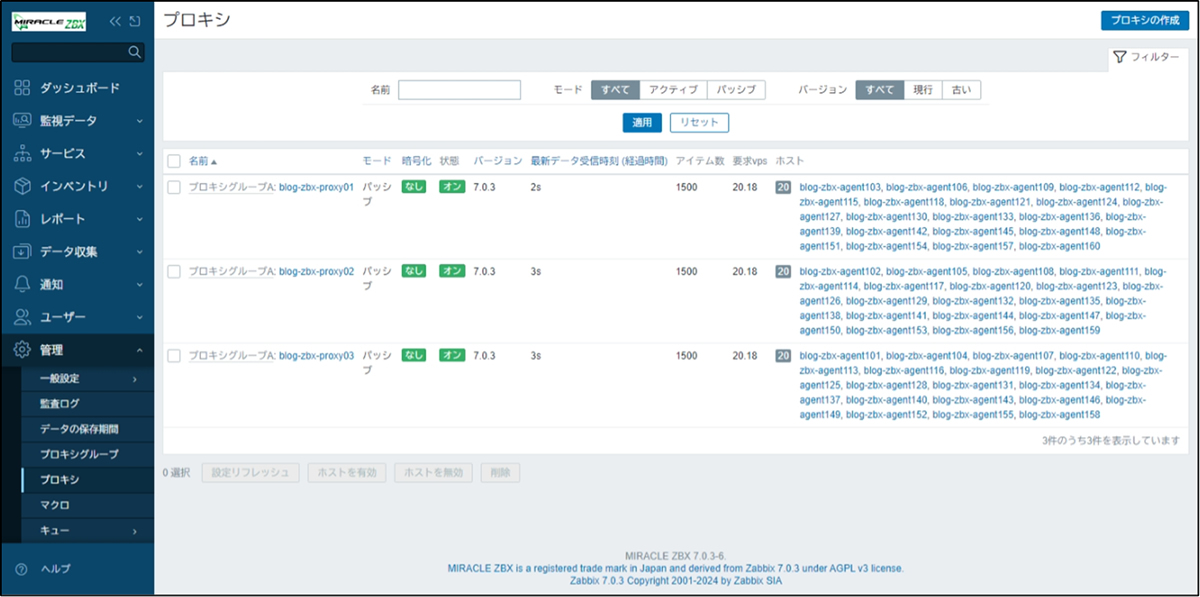Screen dimensions: 1200x597
Task: Click the 名前 filter input field
Action: (459, 90)
